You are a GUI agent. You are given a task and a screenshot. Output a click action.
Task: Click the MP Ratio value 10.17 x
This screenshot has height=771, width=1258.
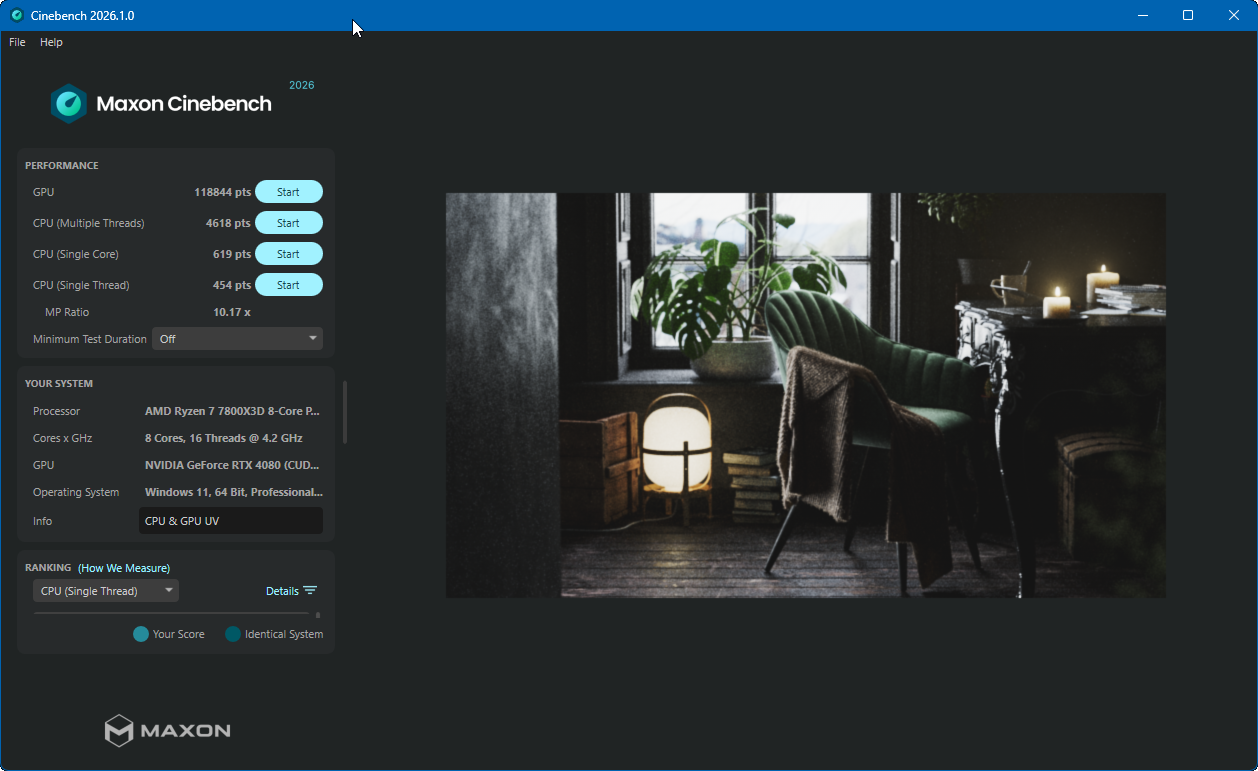232,312
